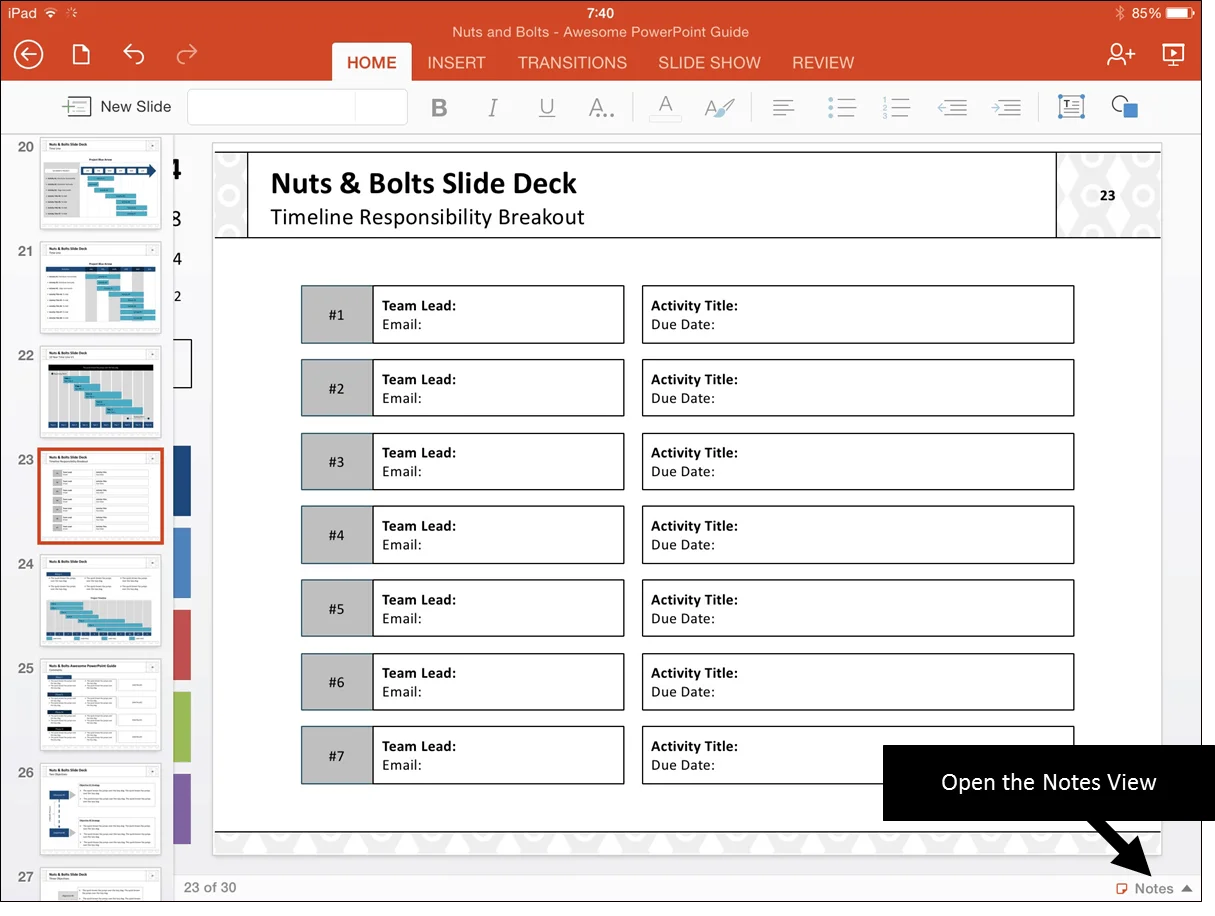
Task: Redo the last action
Action: [x=187, y=54]
